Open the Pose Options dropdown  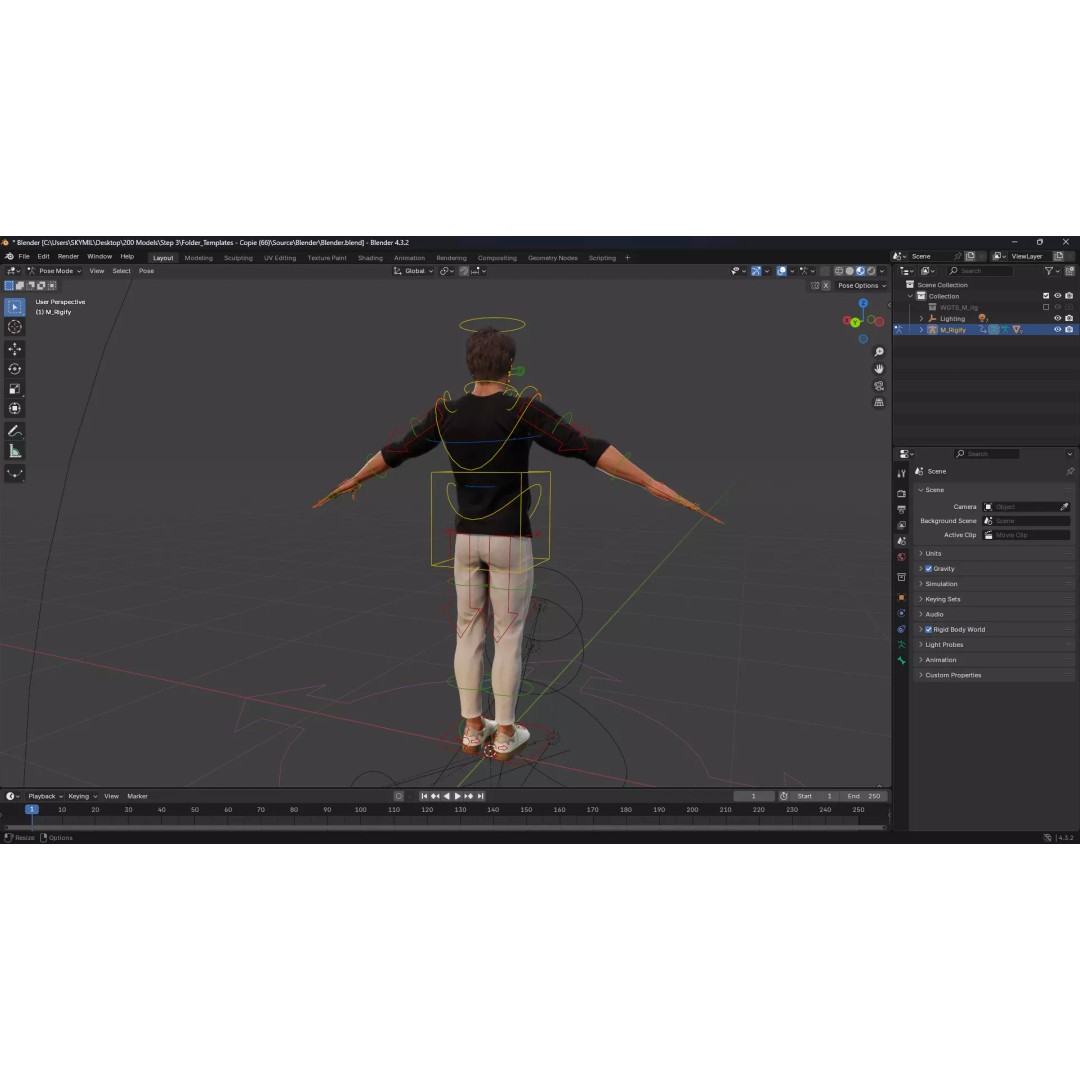(862, 286)
